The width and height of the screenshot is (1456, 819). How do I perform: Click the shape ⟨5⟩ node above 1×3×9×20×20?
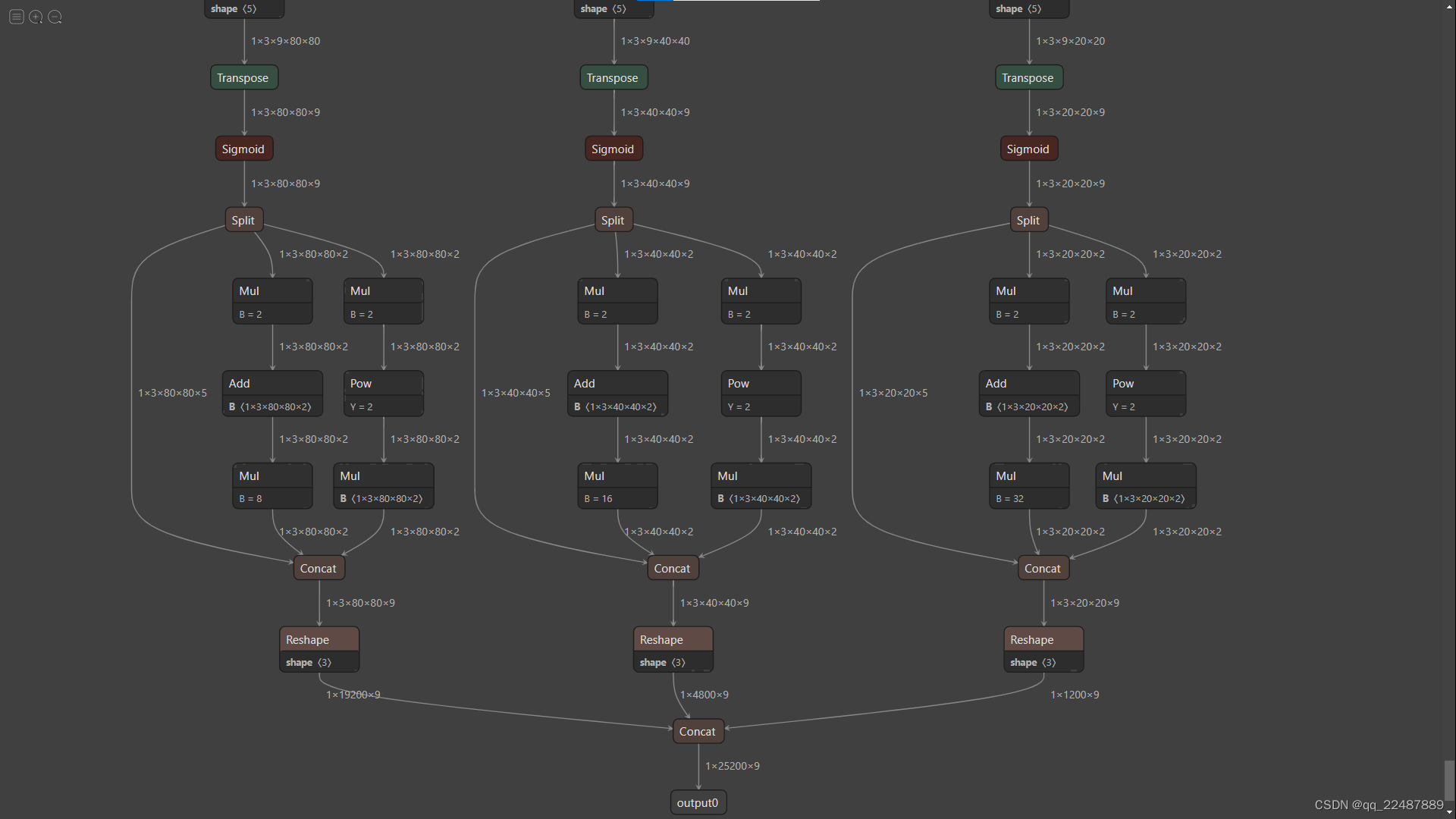click(1029, 8)
